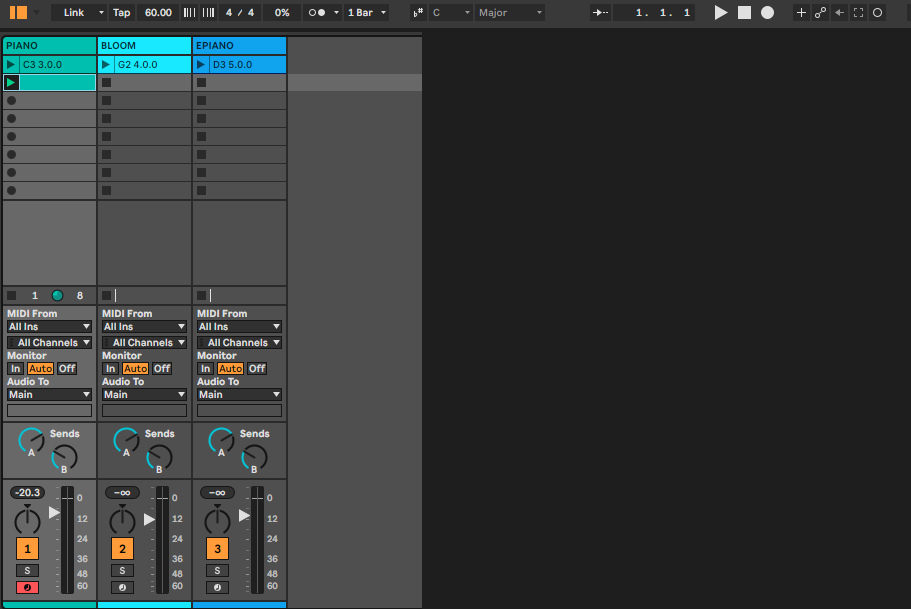
Task: Set PIANO monitor to In
Action: (x=16, y=368)
